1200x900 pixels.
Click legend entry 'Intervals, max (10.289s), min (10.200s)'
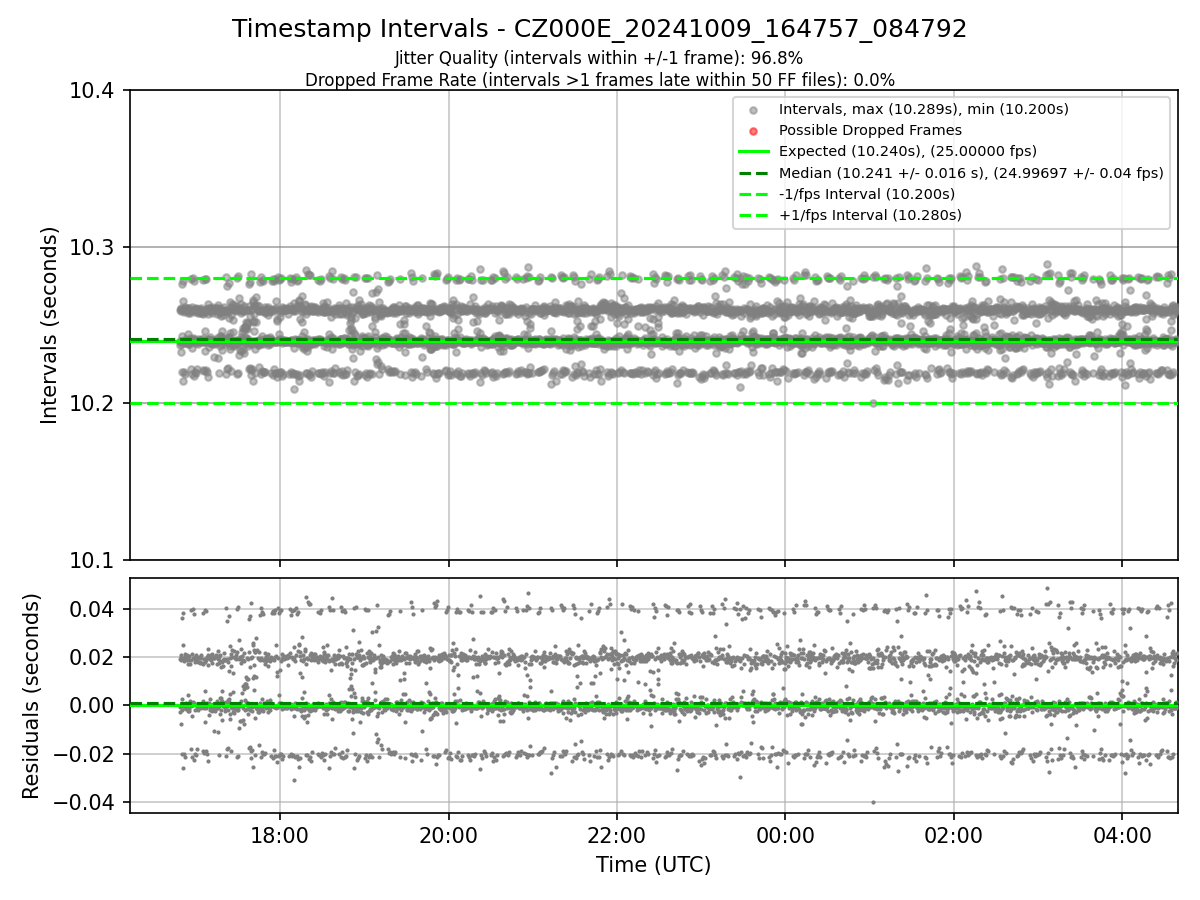point(925,108)
